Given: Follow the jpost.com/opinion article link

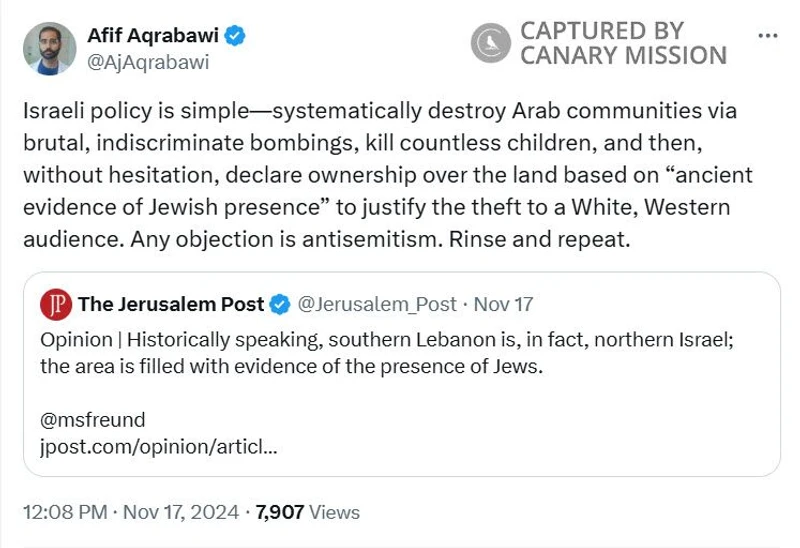Looking at the screenshot, I should (x=158, y=446).
